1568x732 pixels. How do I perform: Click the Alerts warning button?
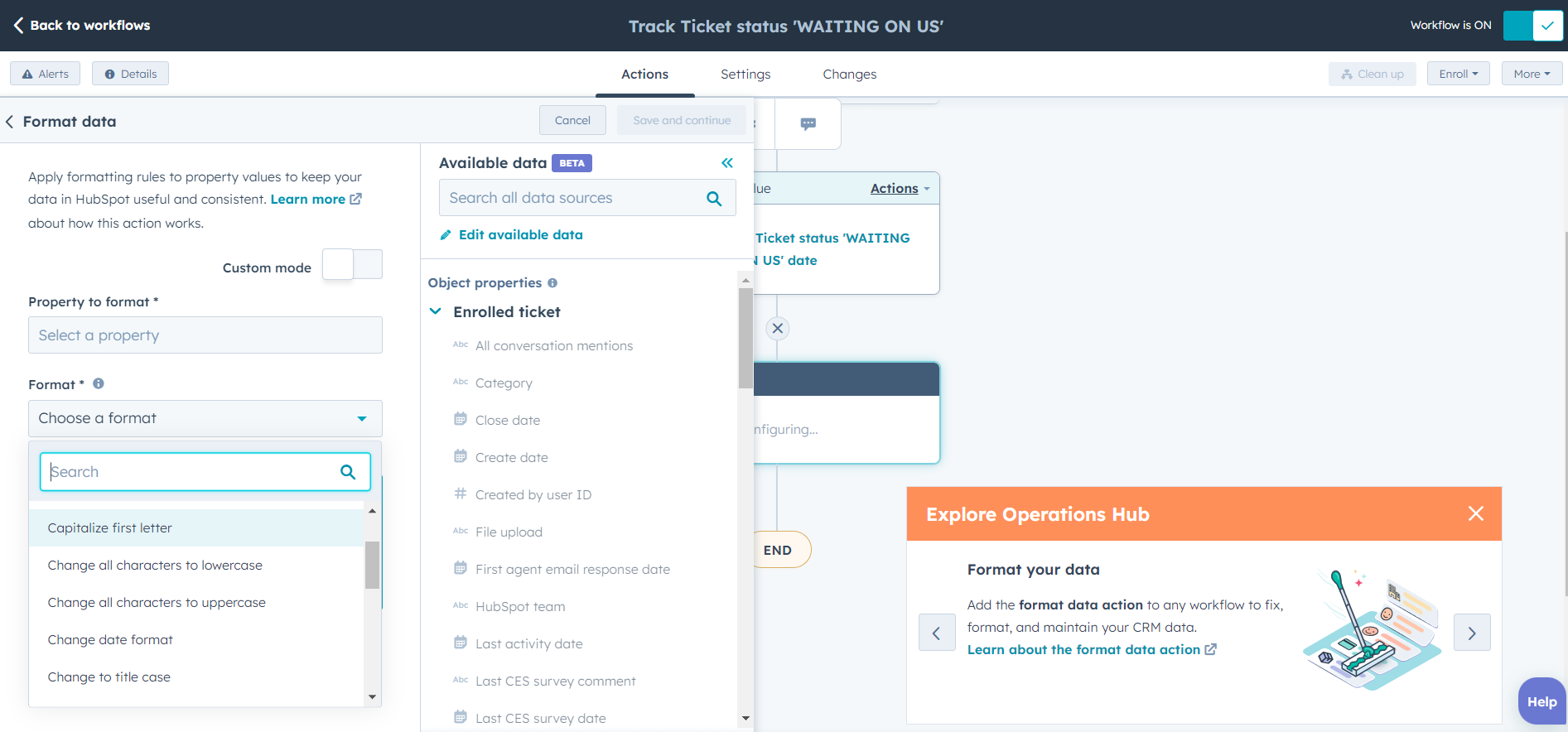point(46,74)
